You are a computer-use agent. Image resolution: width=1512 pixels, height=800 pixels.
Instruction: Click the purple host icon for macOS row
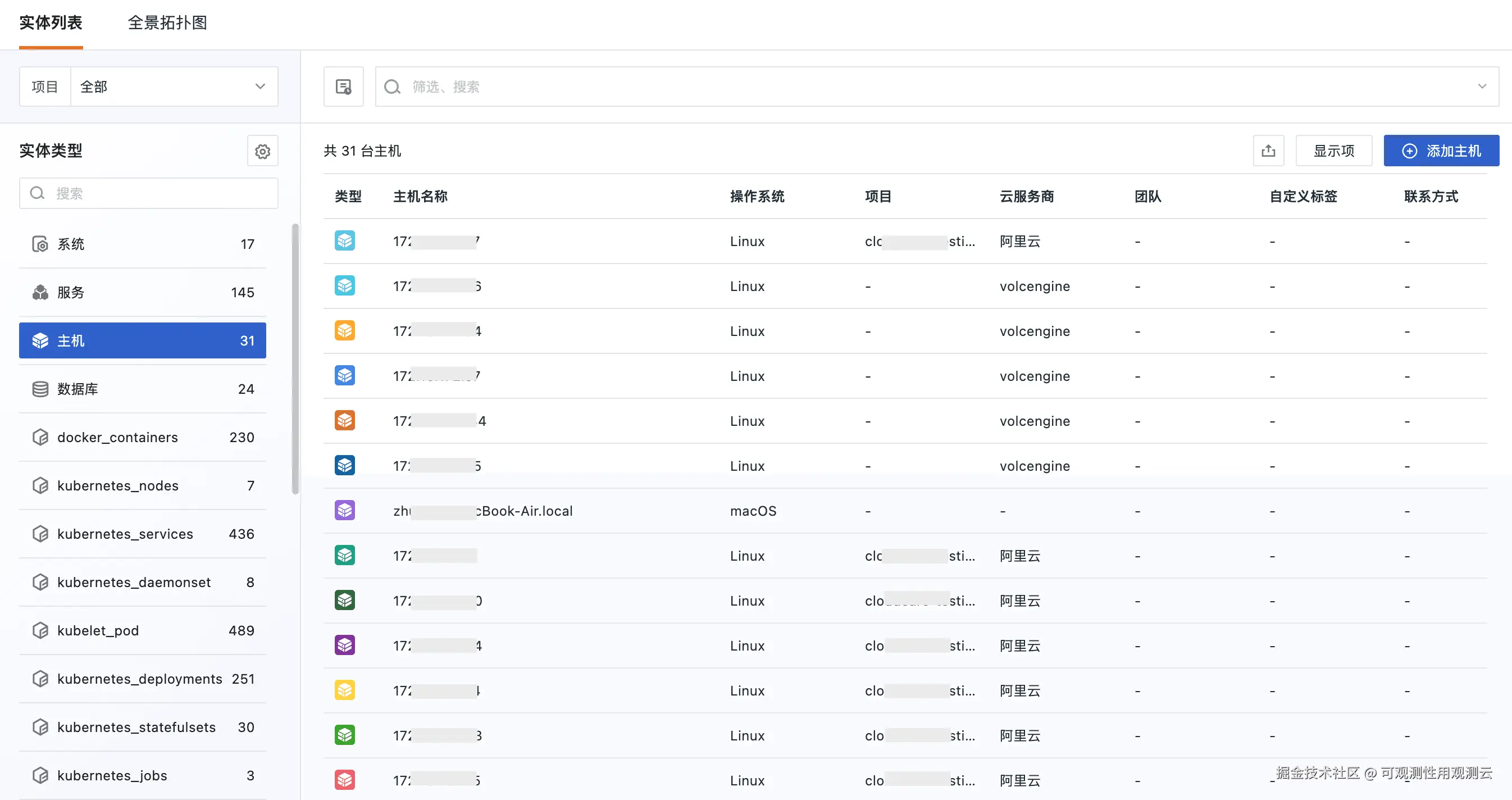[344, 510]
